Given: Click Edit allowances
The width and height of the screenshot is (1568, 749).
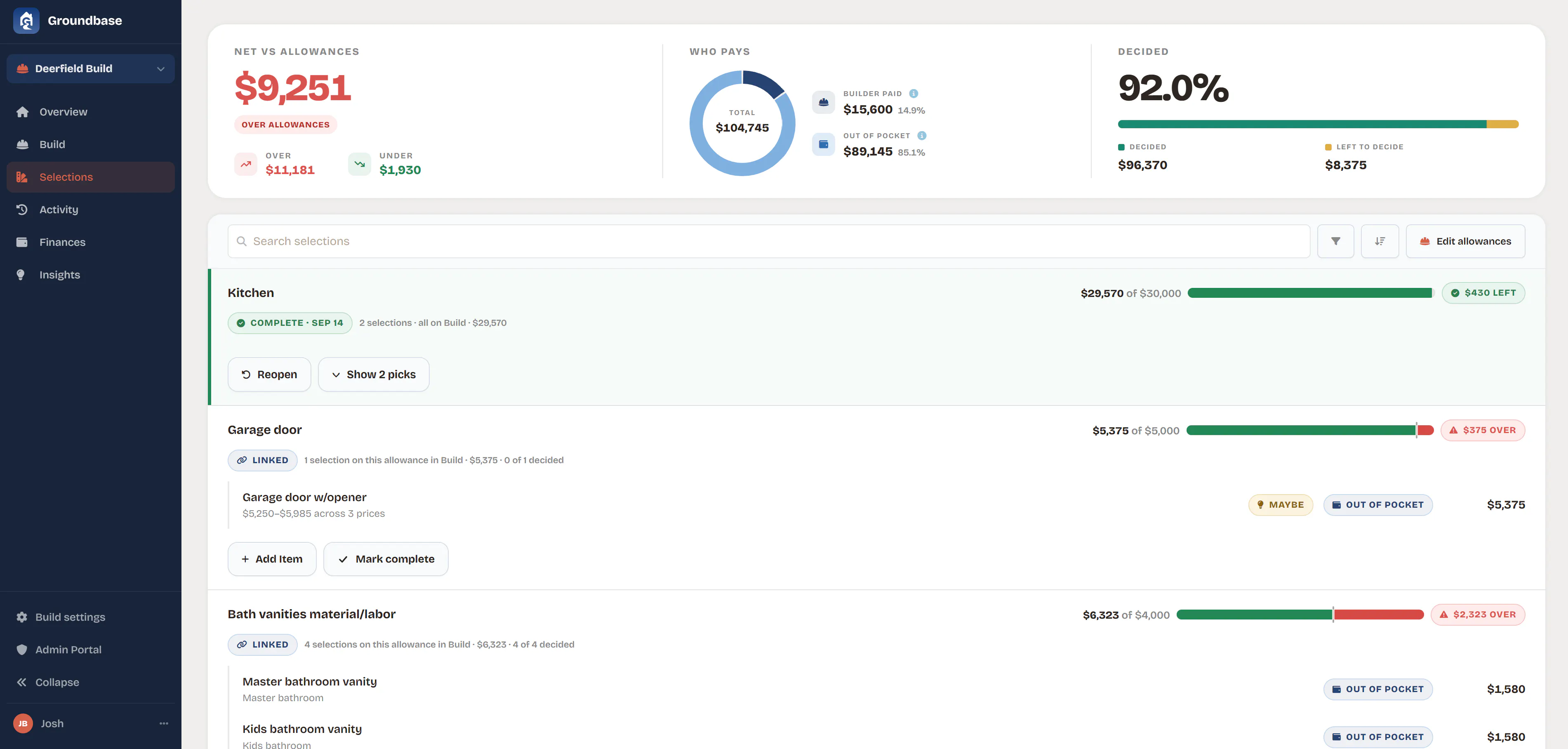Looking at the screenshot, I should point(1465,241).
